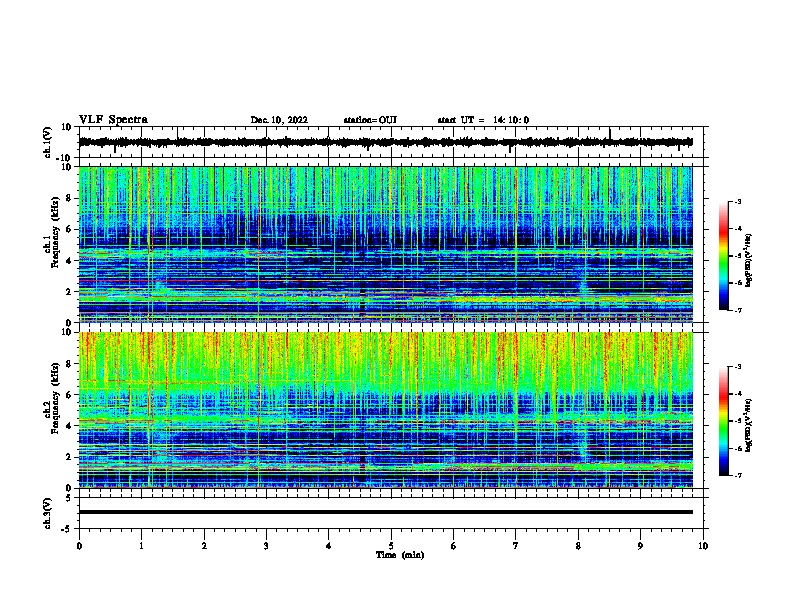Click the "-7" value on ch.1 color scale
The width and height of the screenshot is (792, 612).
737,310
